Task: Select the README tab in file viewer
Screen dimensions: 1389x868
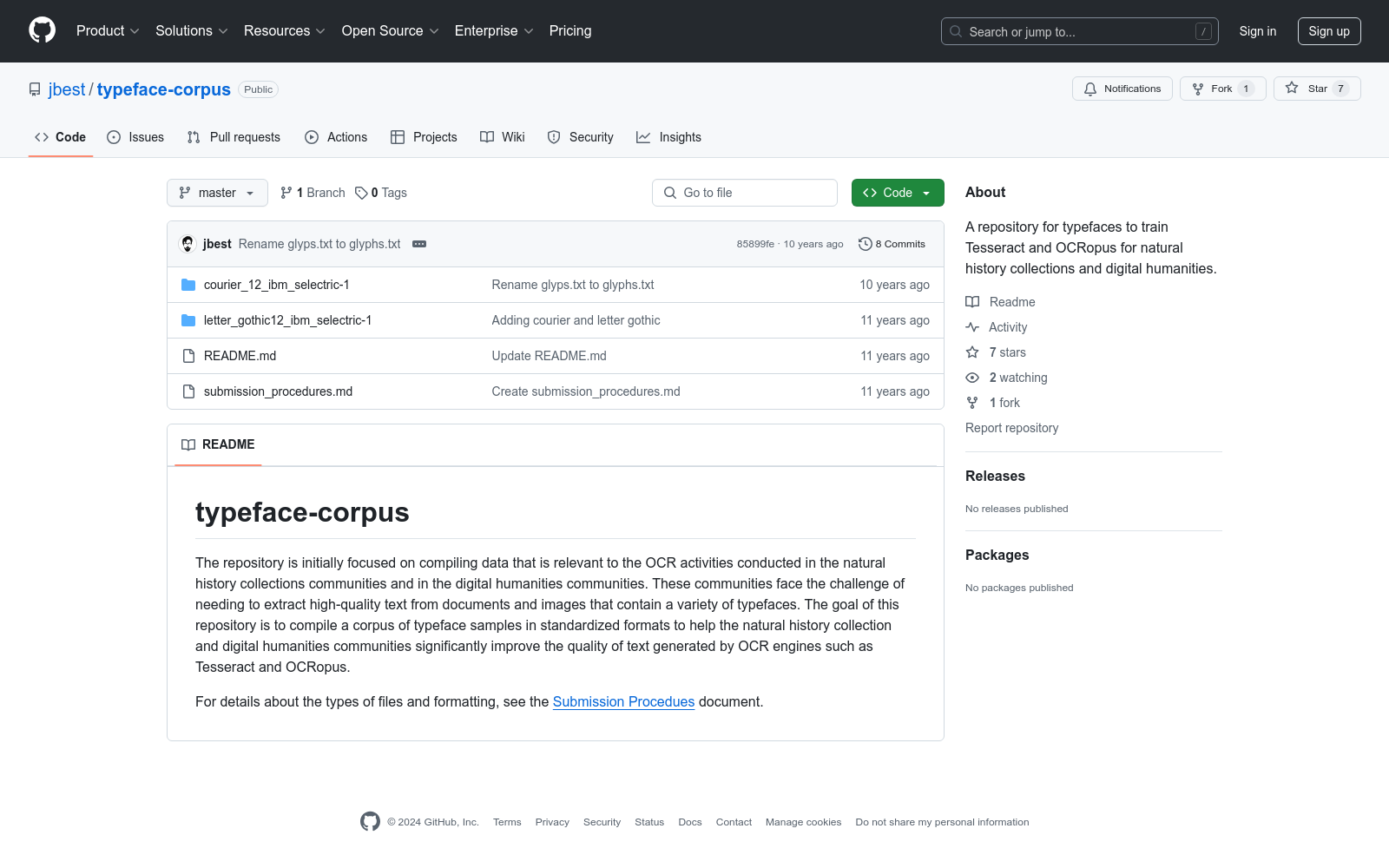Action: tap(218, 444)
